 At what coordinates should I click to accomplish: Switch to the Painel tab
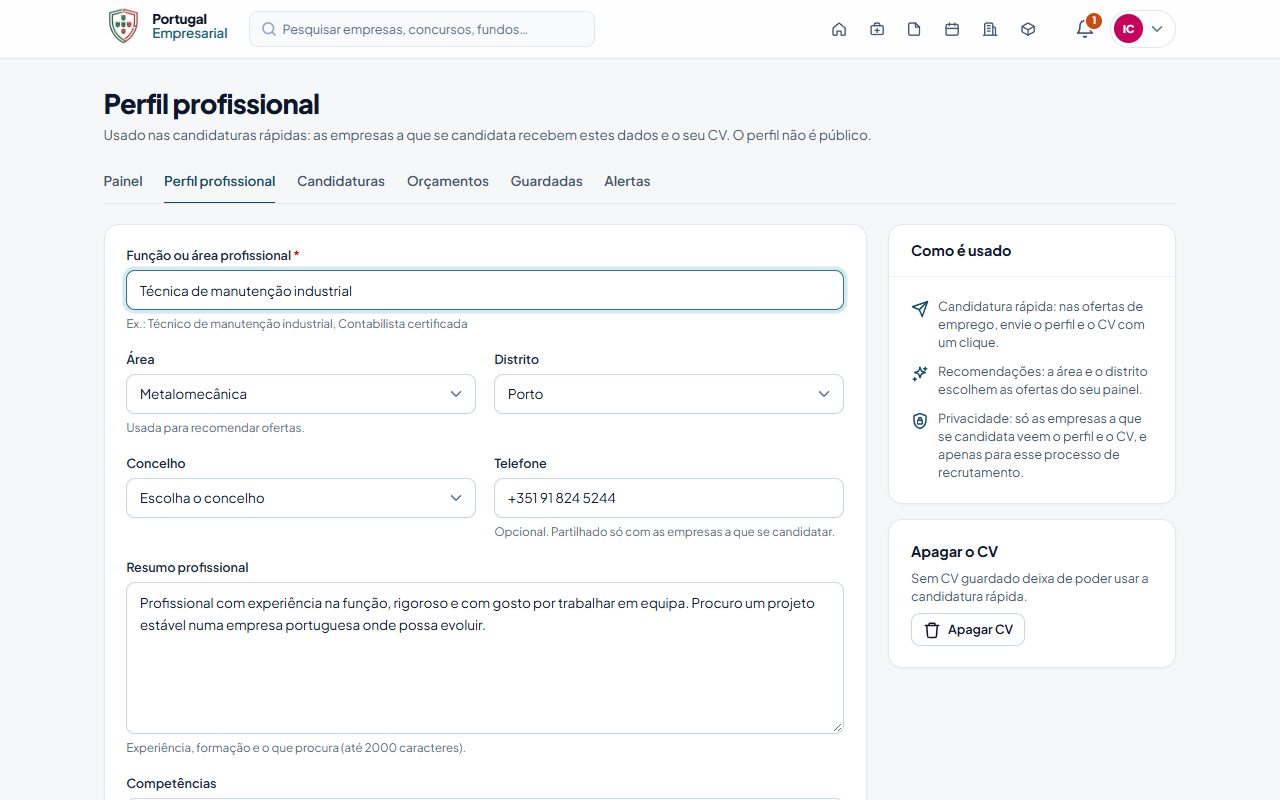point(123,181)
